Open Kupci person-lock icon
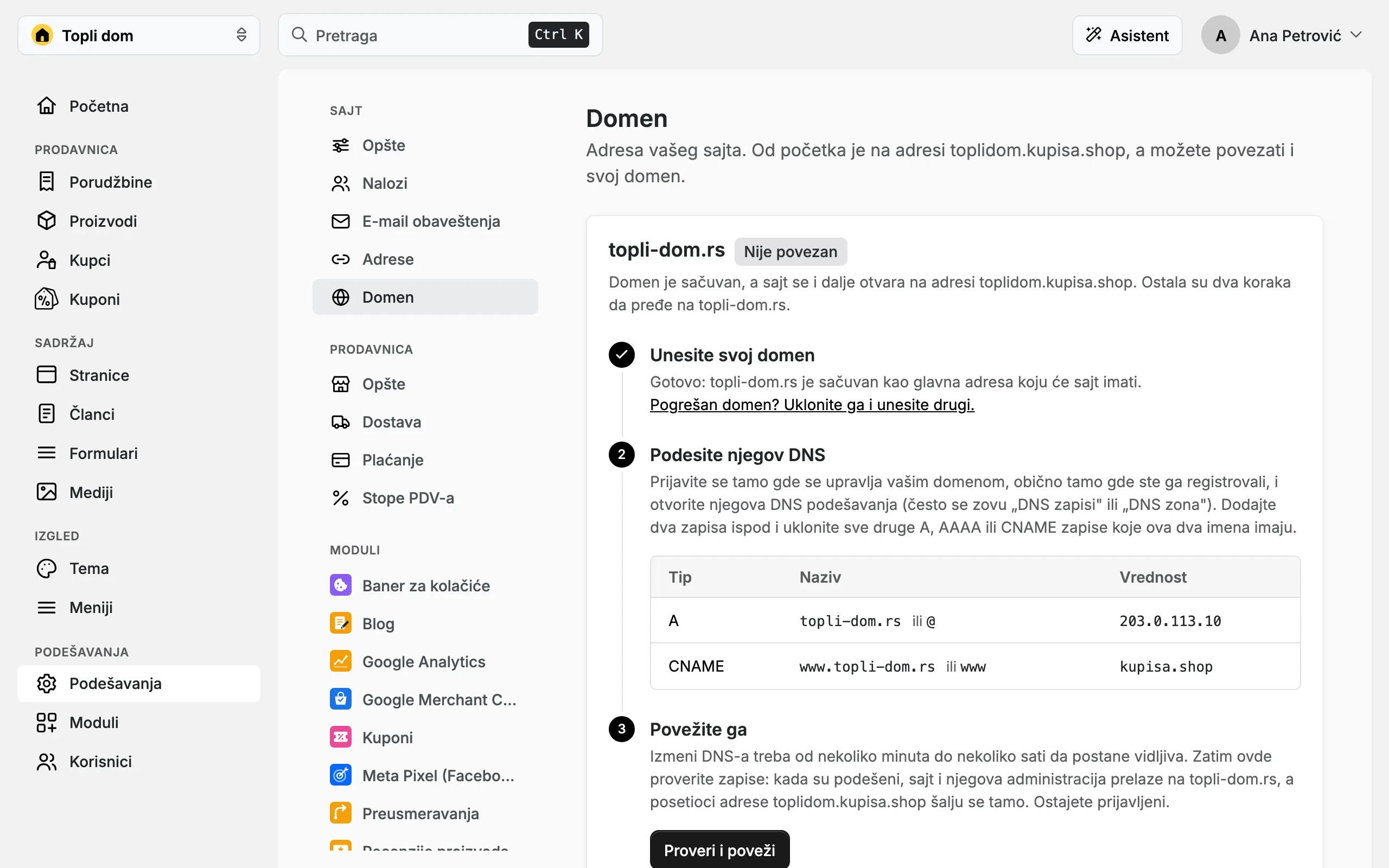Image resolution: width=1389 pixels, height=868 pixels. pyautogui.click(x=47, y=259)
